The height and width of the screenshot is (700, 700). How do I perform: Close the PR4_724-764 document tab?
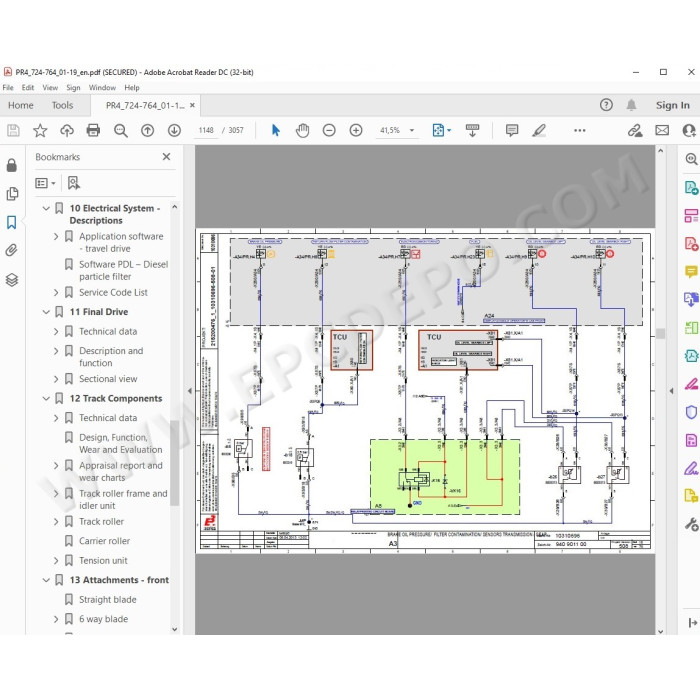192,105
